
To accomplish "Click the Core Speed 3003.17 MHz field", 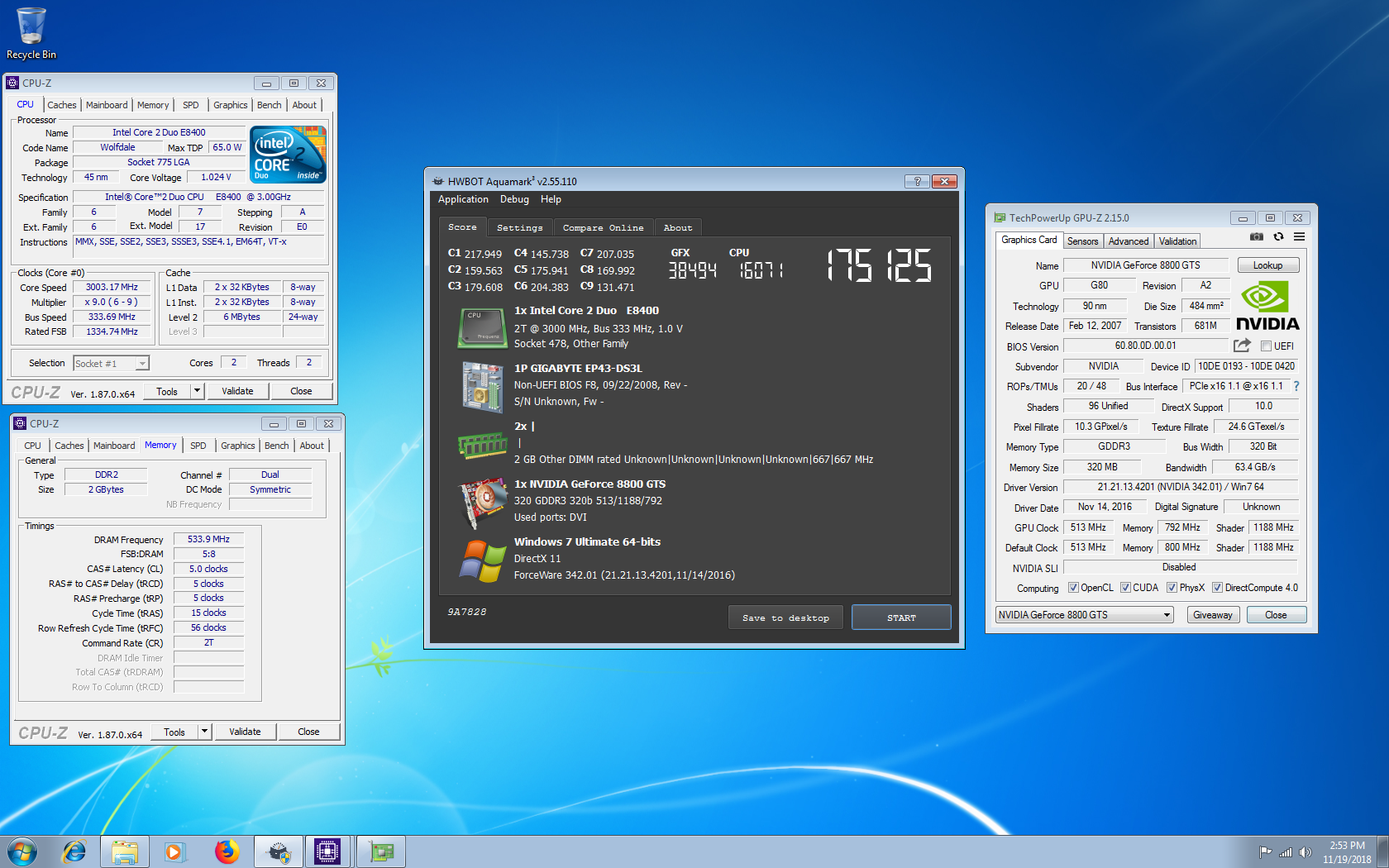I will coord(112,287).
